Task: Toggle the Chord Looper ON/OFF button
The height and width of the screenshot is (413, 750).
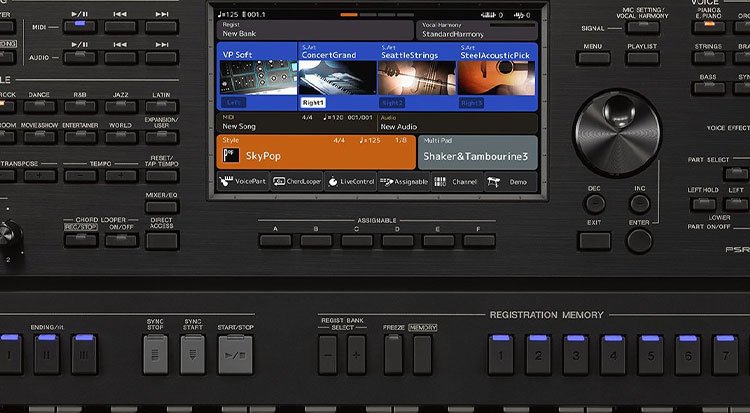Action: pyautogui.click(x=121, y=240)
